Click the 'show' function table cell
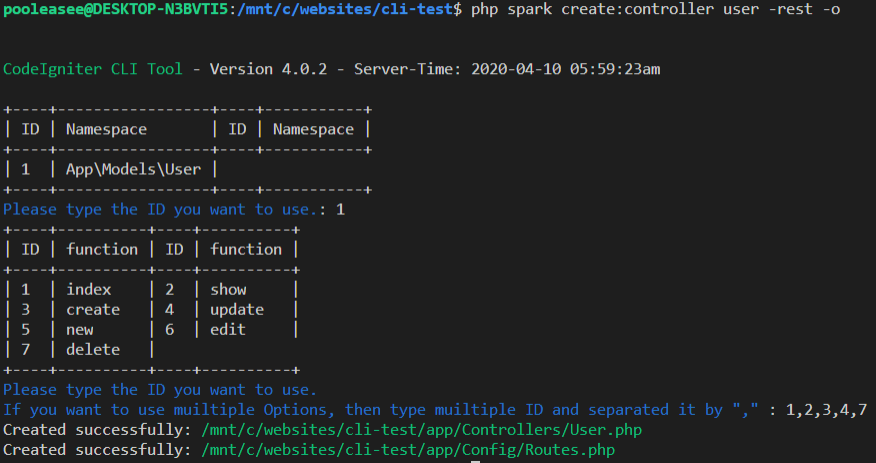This screenshot has height=463, width=876. [228, 289]
